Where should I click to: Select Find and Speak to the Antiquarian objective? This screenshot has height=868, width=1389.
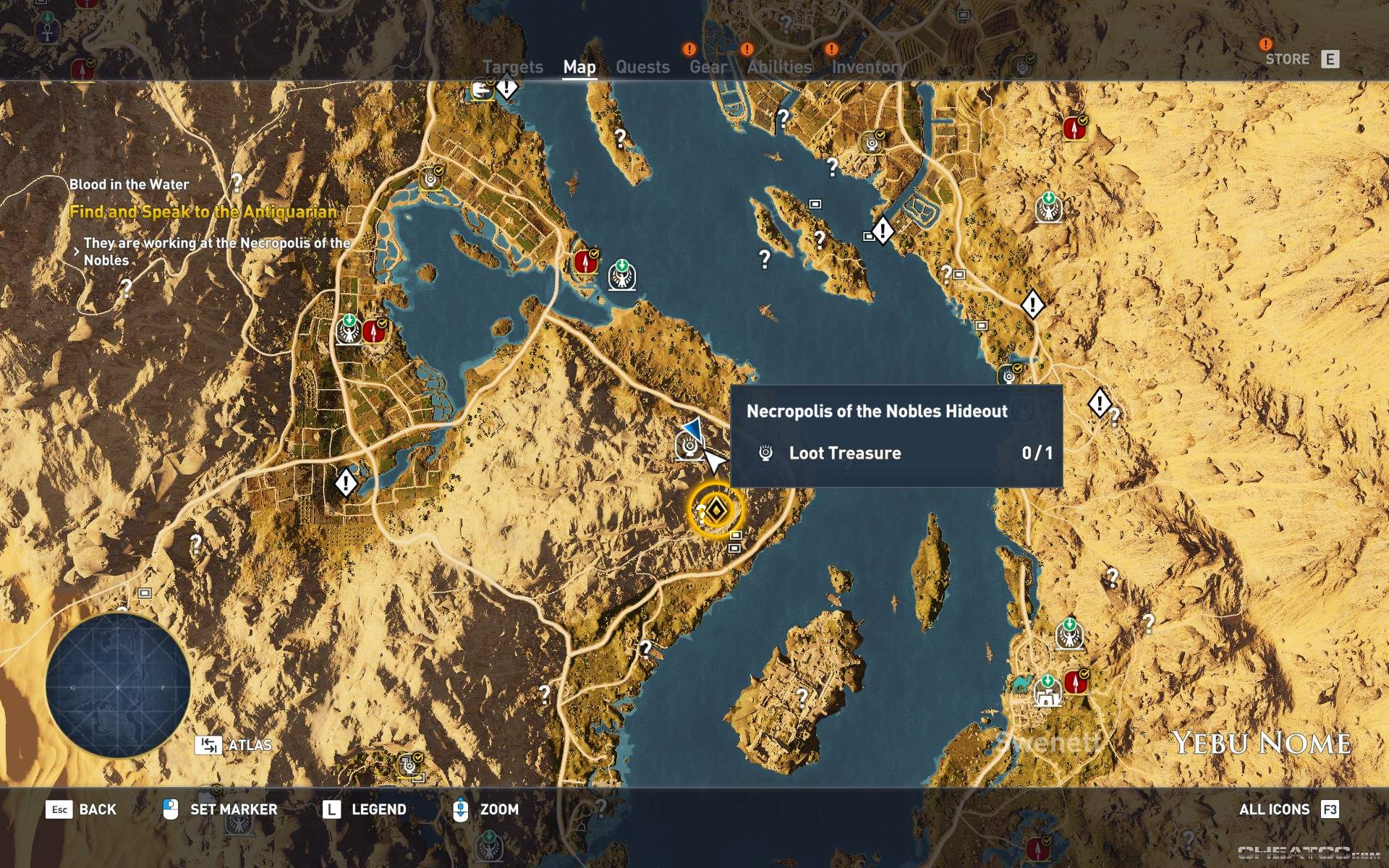click(x=203, y=212)
